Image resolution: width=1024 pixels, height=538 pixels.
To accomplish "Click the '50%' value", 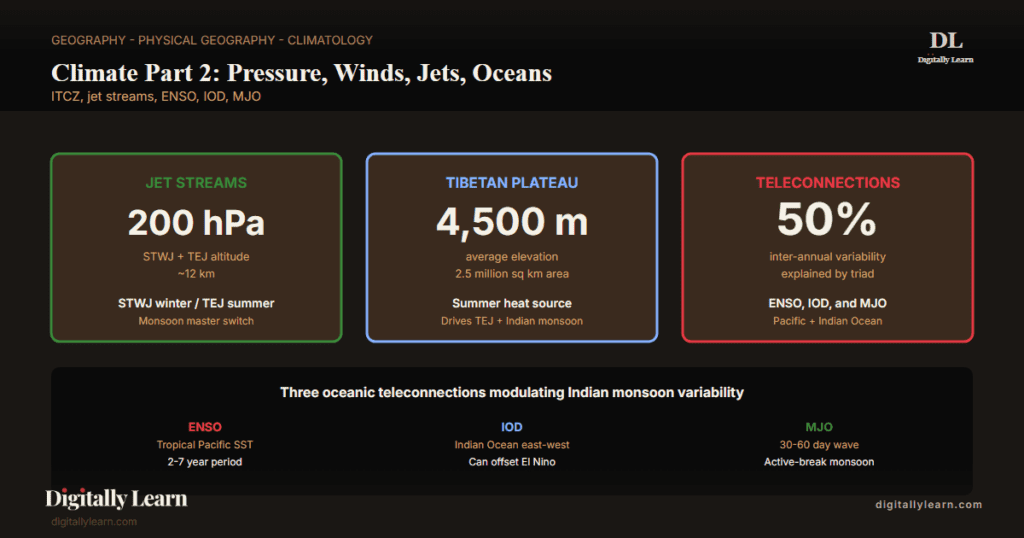I will (x=827, y=219).
